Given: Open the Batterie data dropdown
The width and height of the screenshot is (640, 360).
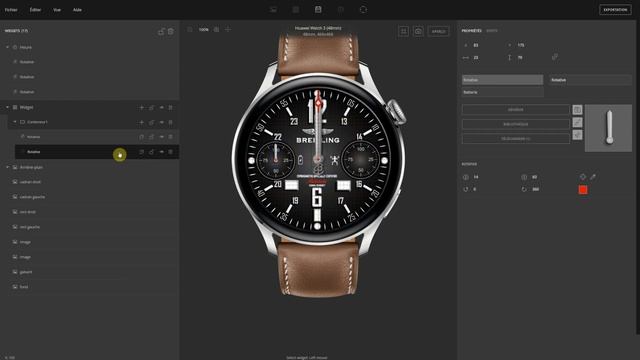Looking at the screenshot, I should [x=502, y=92].
